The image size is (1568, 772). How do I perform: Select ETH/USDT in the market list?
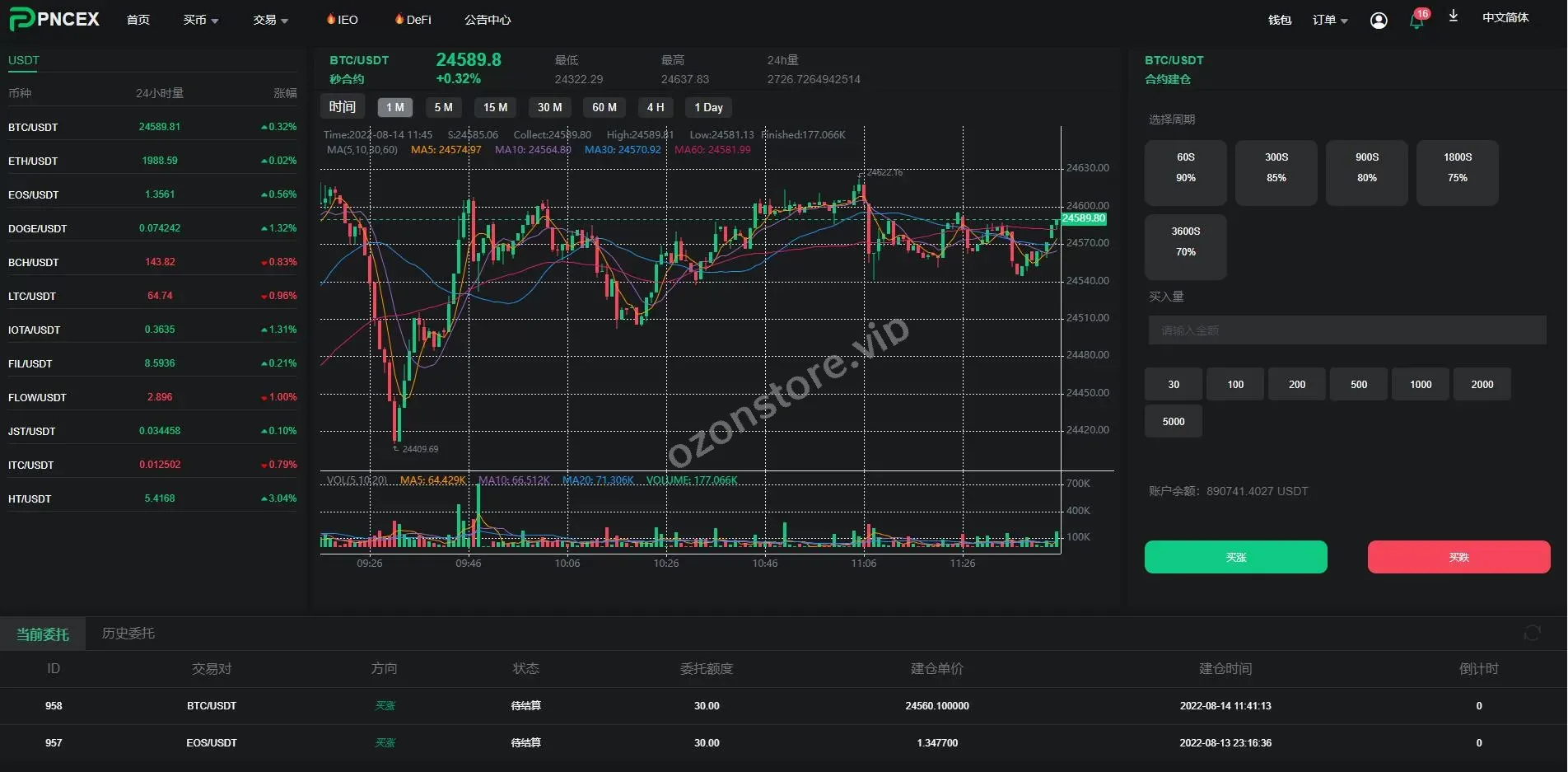tap(33, 161)
